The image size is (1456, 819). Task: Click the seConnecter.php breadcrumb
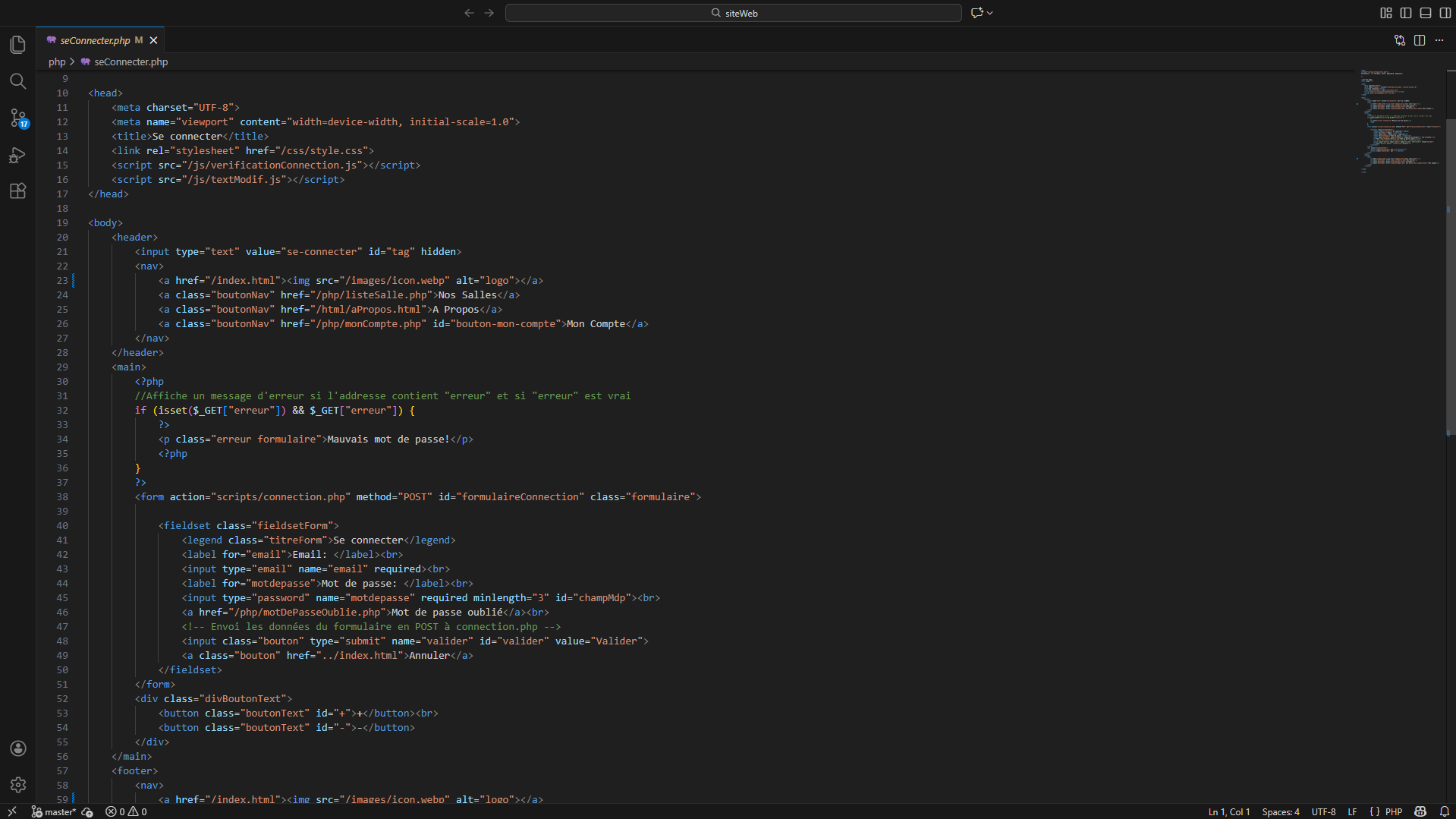point(131,62)
